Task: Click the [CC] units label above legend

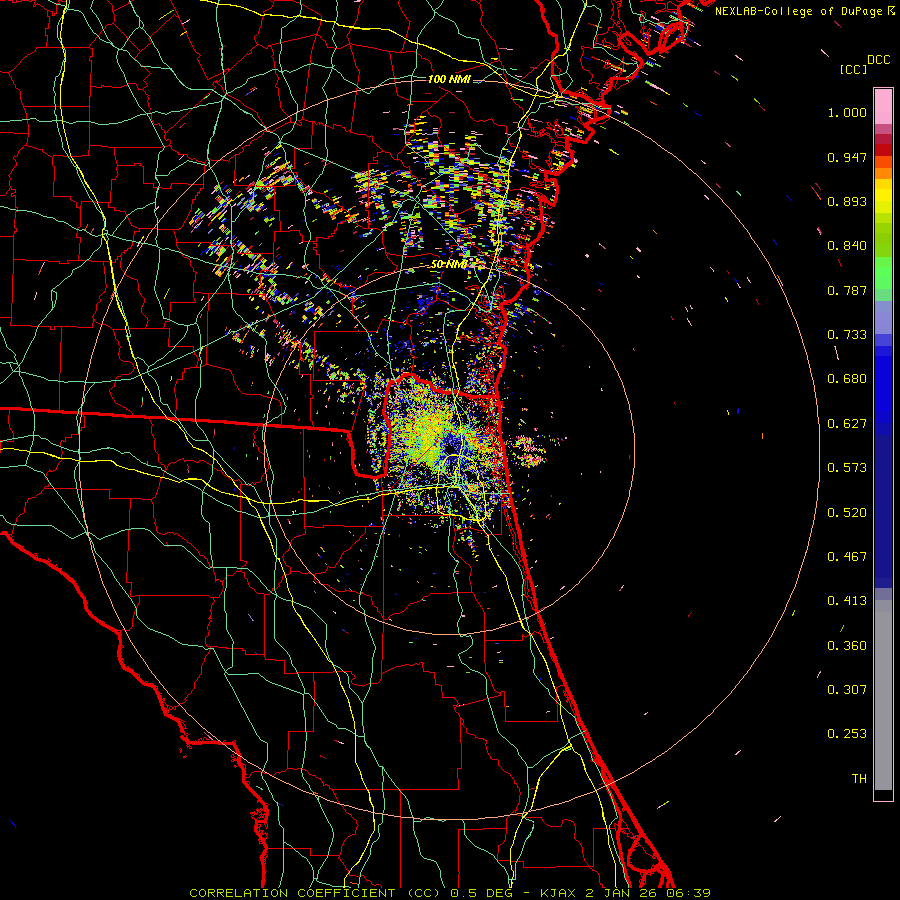Action: [x=853, y=69]
